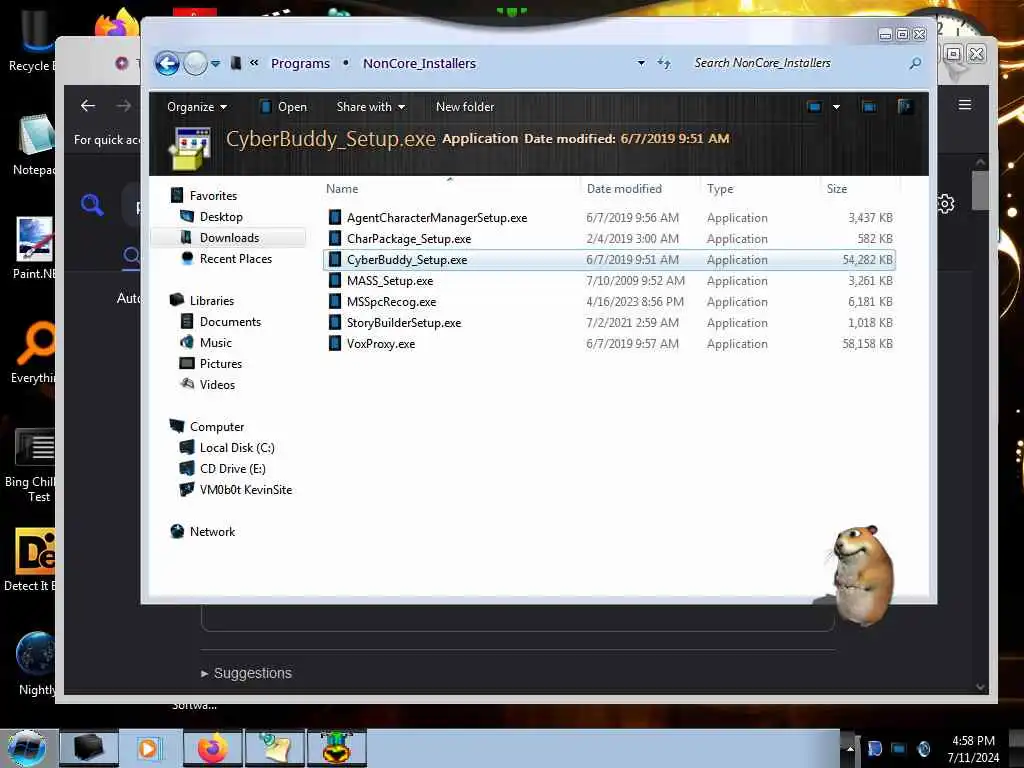Click the Explorer forward arrow button
The width and height of the screenshot is (1024, 768).
coord(195,63)
